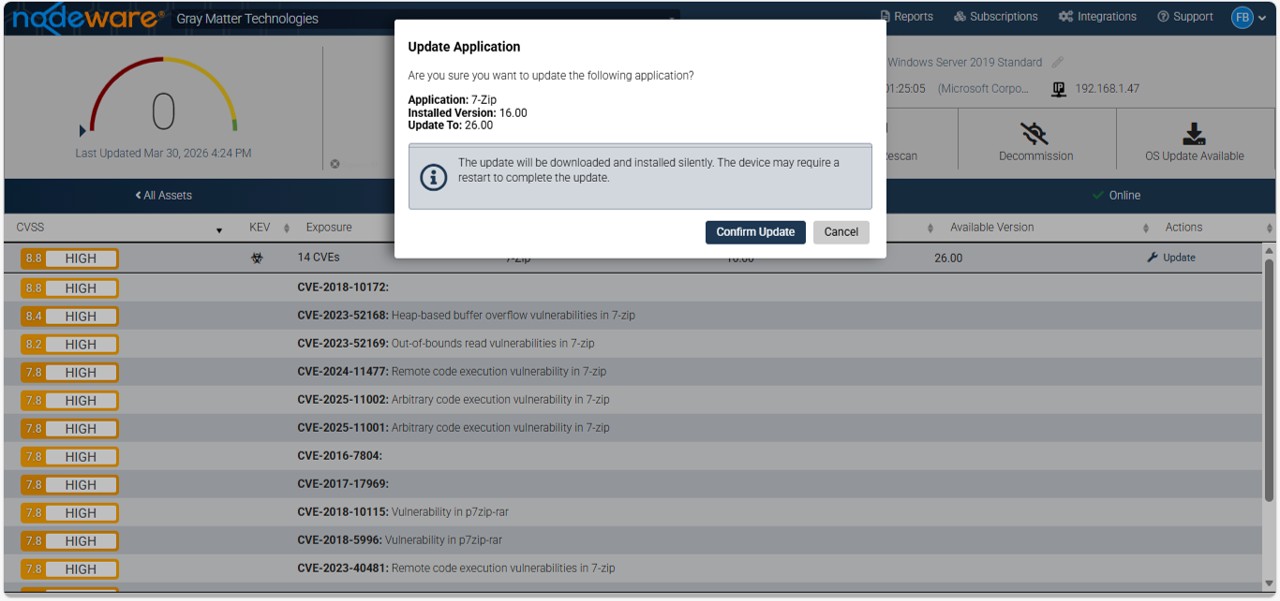Screen dimensions: 1280x601
Task: Select the CVE-2016-7804 row
Action: [632, 456]
